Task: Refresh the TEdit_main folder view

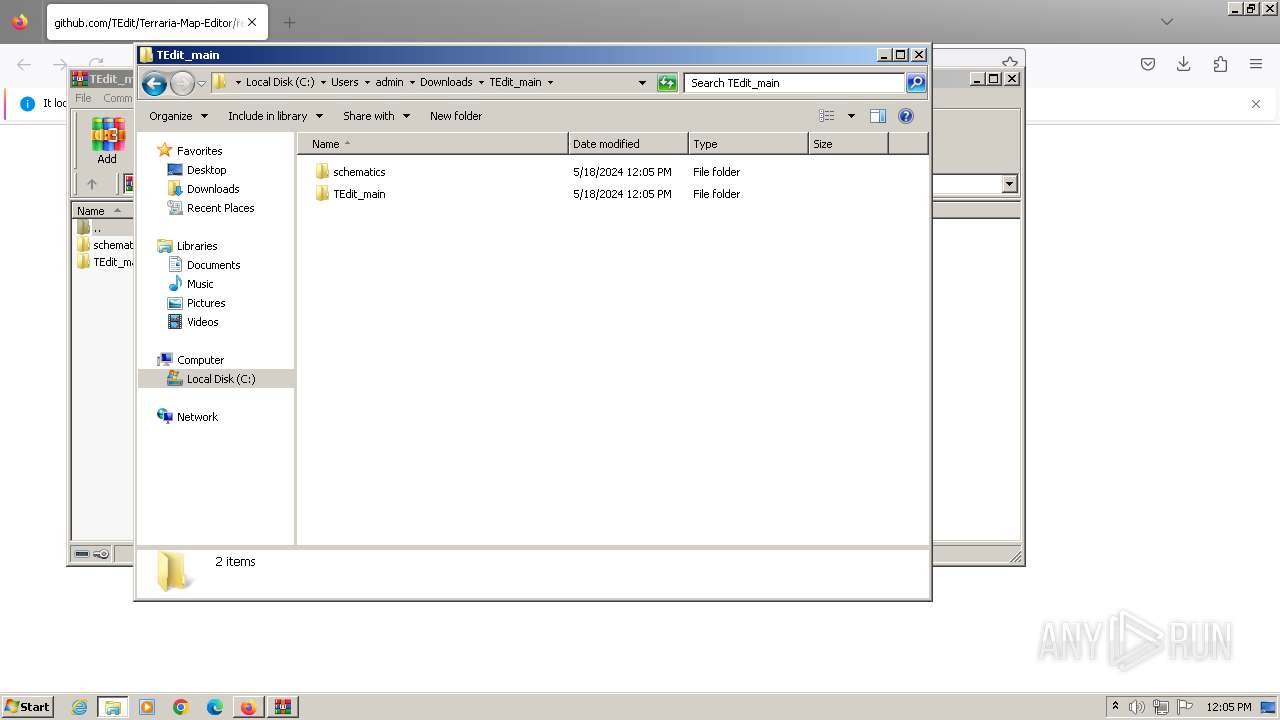Action: (667, 83)
